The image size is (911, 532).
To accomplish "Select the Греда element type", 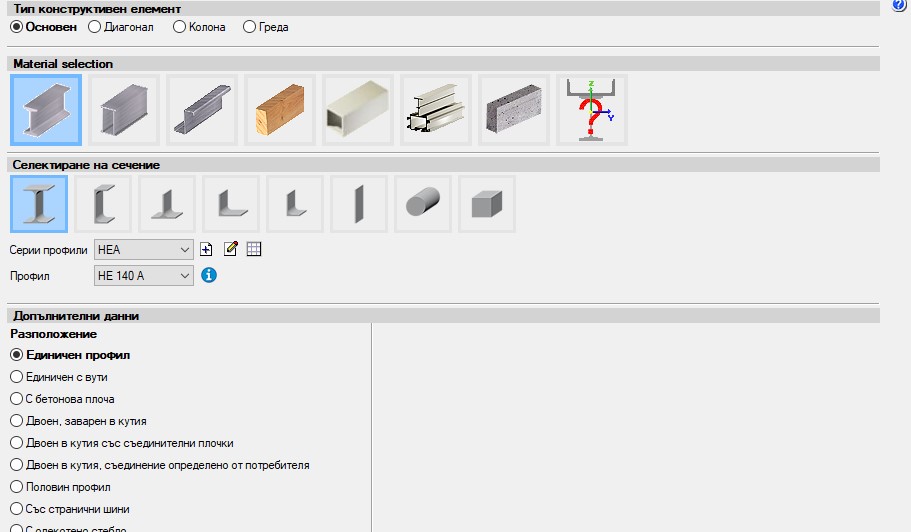I will coord(266,27).
